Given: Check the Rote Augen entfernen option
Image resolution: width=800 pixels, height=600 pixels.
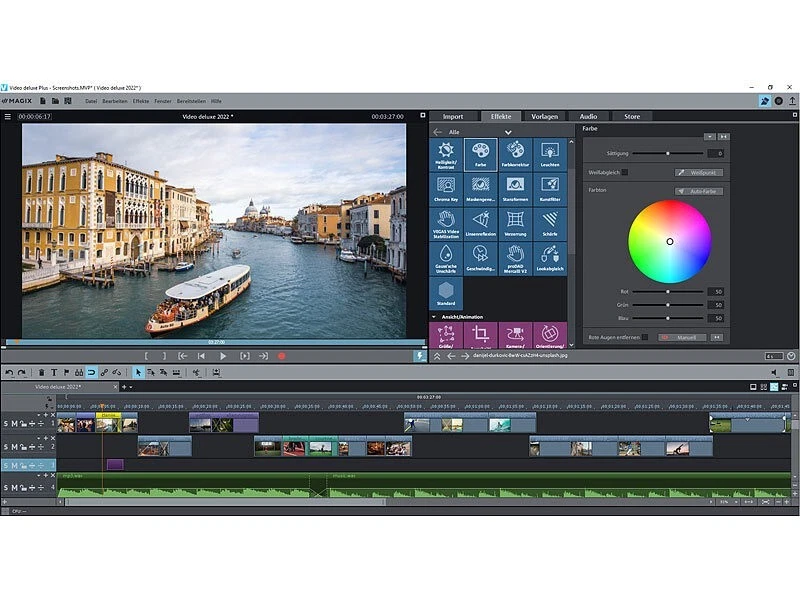Looking at the screenshot, I should pyautogui.click(x=645, y=335).
